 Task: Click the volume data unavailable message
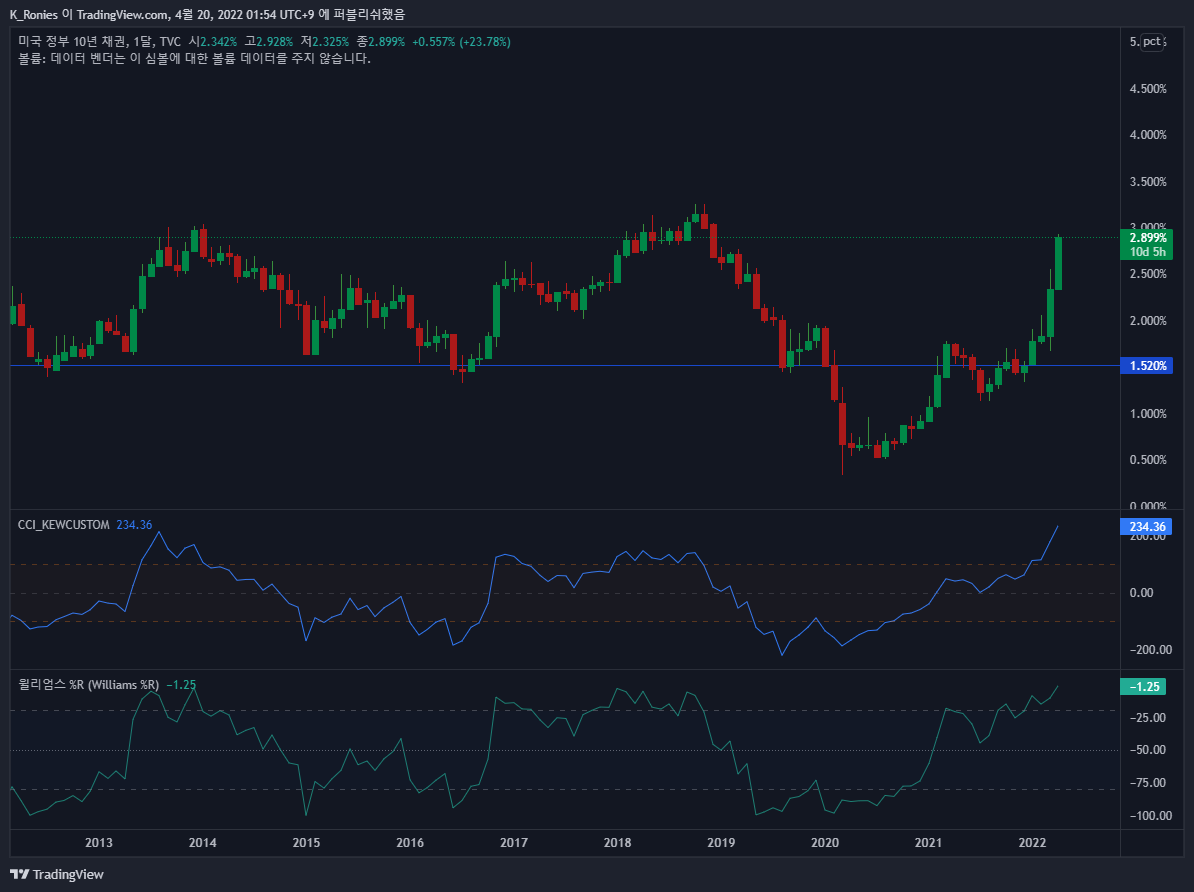[x=194, y=59]
